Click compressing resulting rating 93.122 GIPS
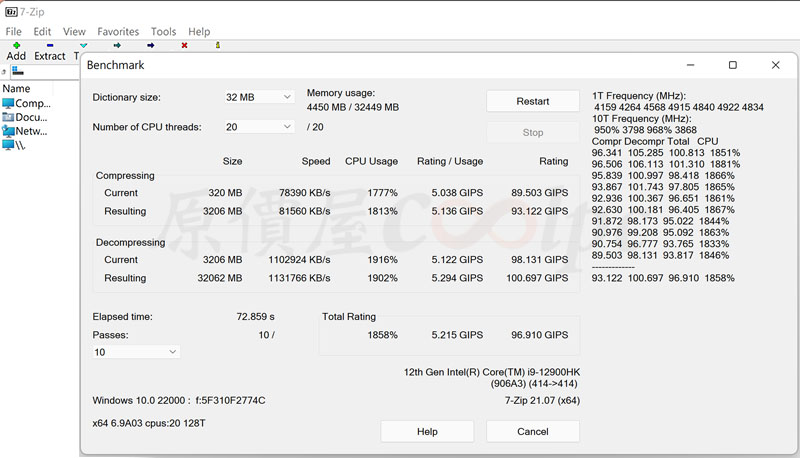 539,211
